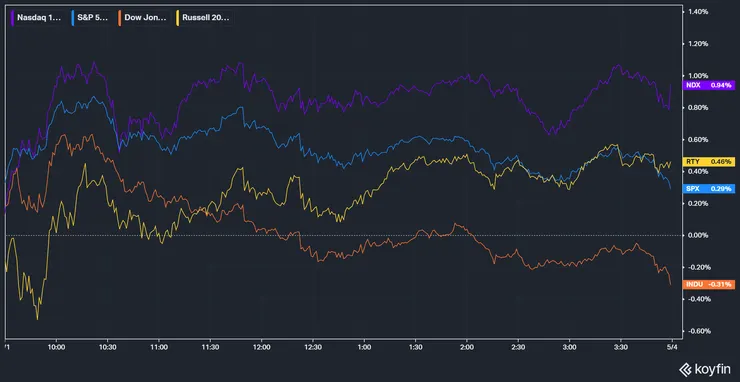
Task: Click the 12:00 time axis label
Action: (261, 347)
